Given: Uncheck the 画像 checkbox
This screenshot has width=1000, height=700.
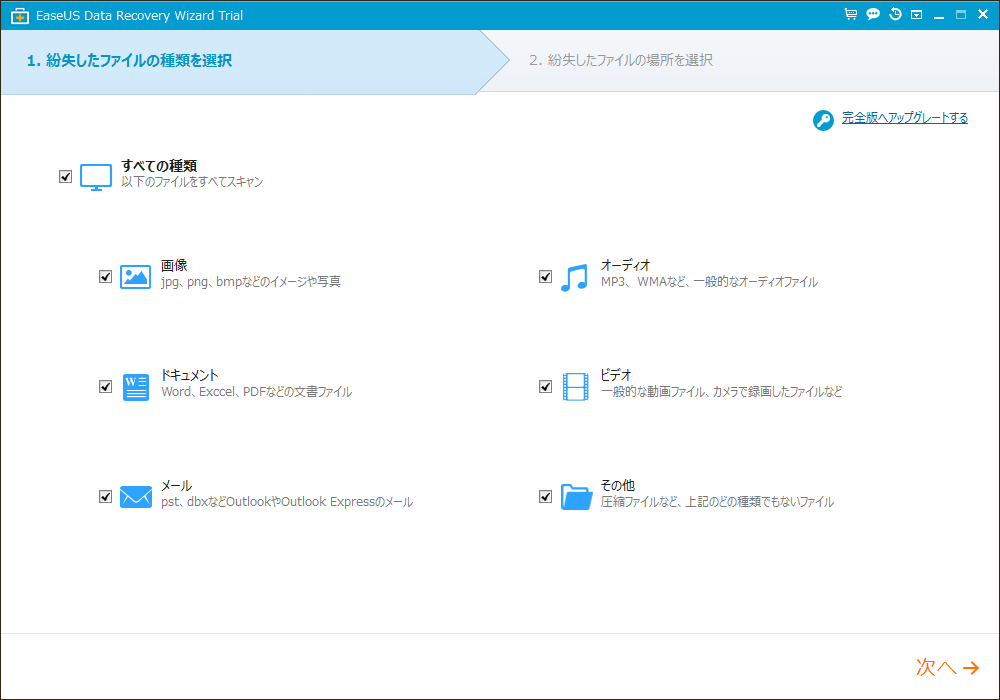Looking at the screenshot, I should pos(105,277).
